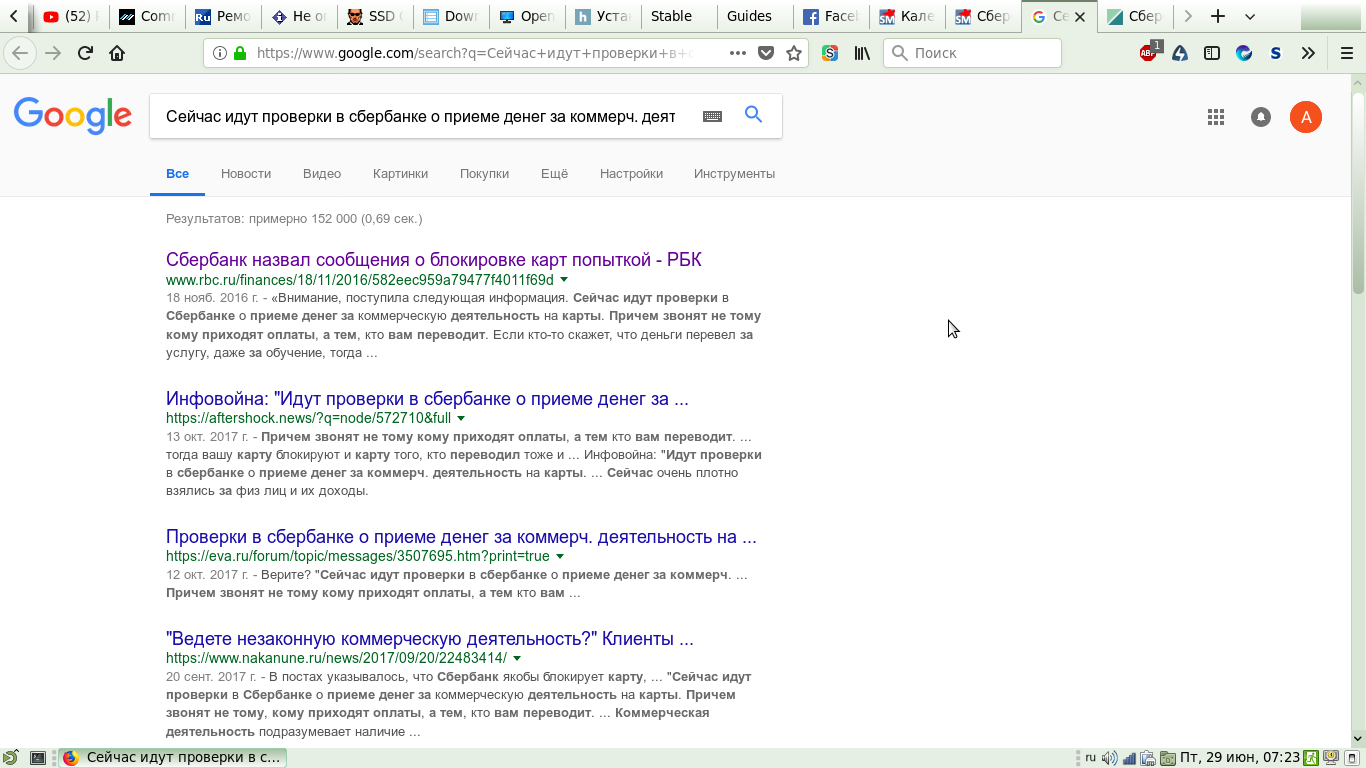This screenshot has width=1366, height=768.
Task: Open the Настройки search menu
Action: click(x=631, y=174)
